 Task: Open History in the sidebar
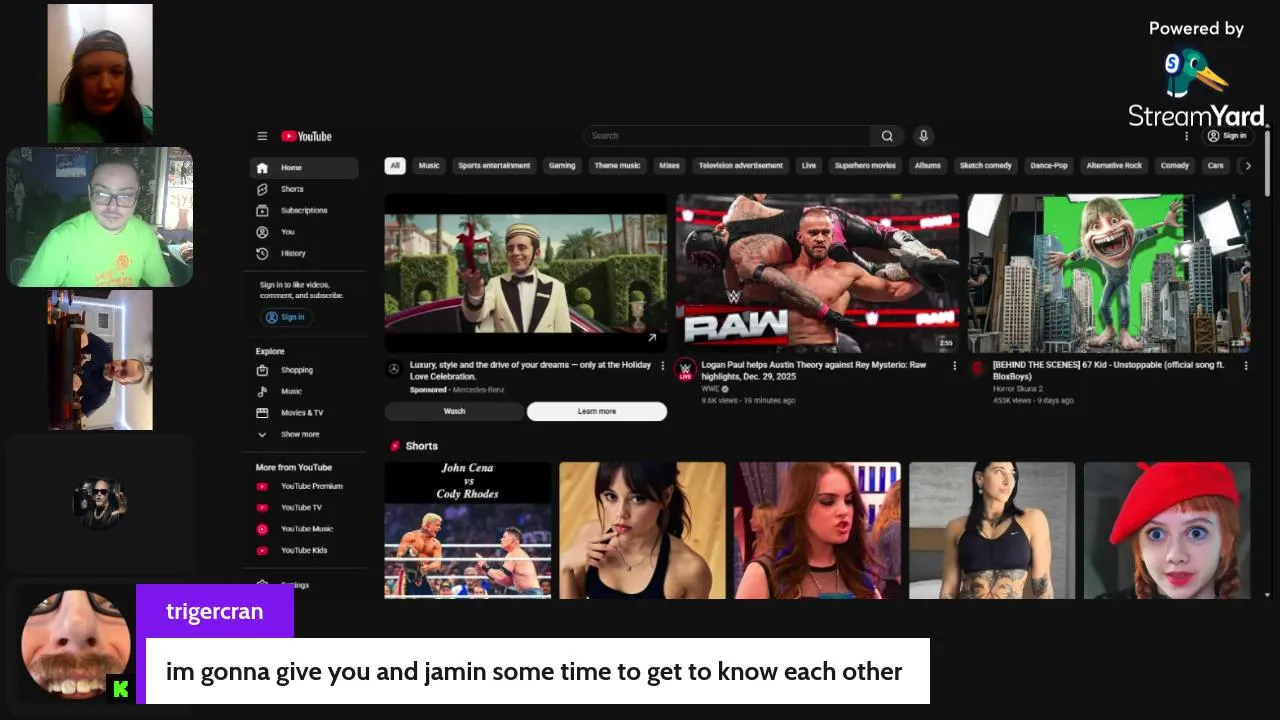304,253
